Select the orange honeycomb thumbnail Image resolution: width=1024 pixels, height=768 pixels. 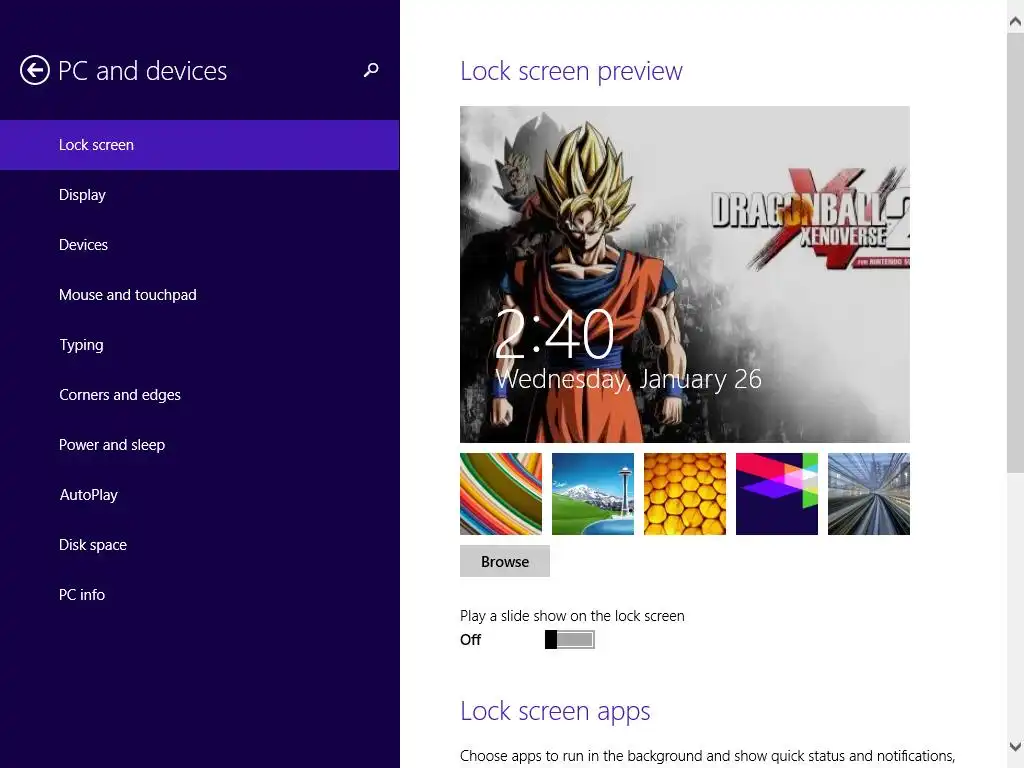point(684,494)
